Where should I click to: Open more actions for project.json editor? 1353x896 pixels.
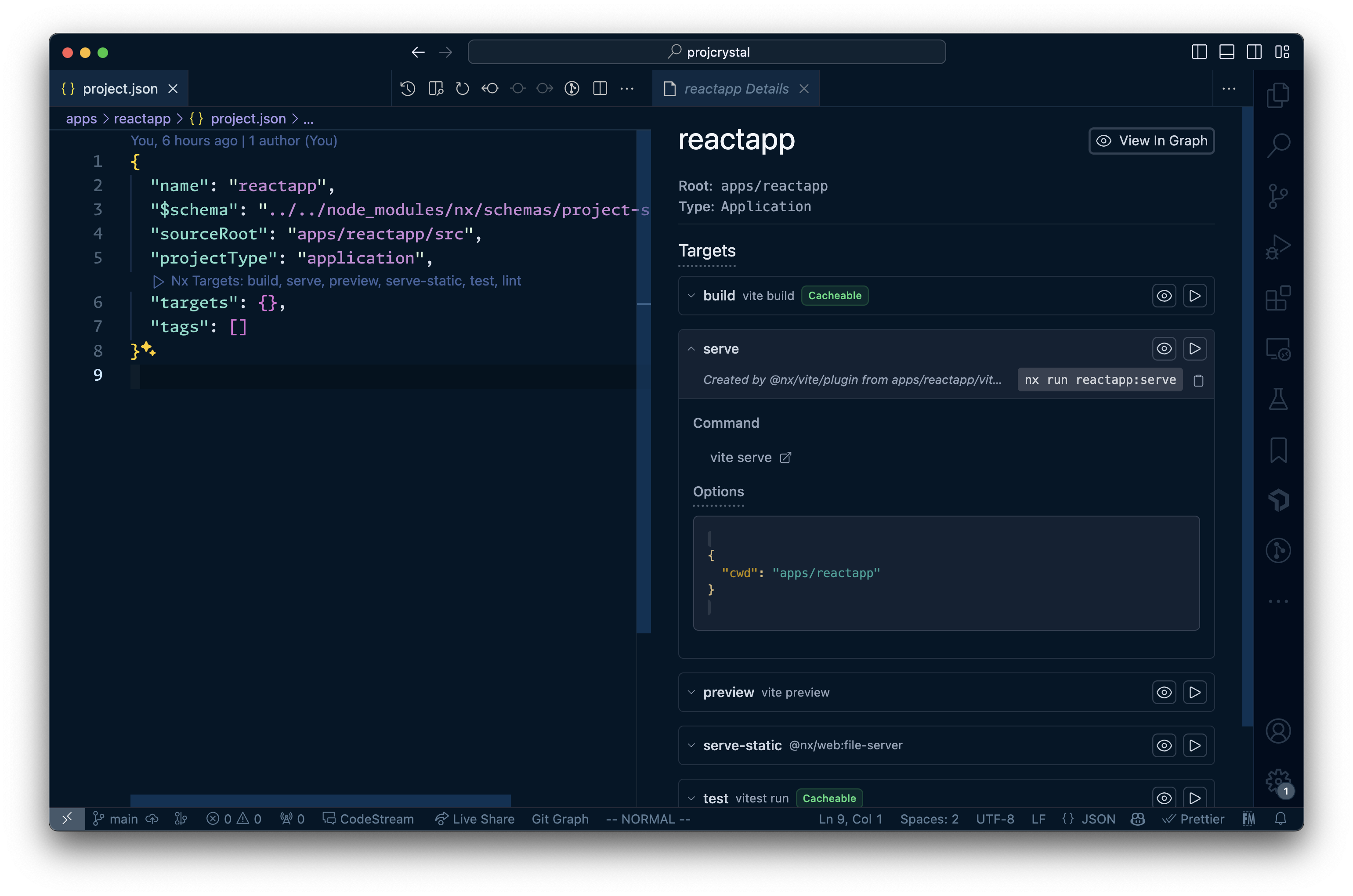pos(627,89)
